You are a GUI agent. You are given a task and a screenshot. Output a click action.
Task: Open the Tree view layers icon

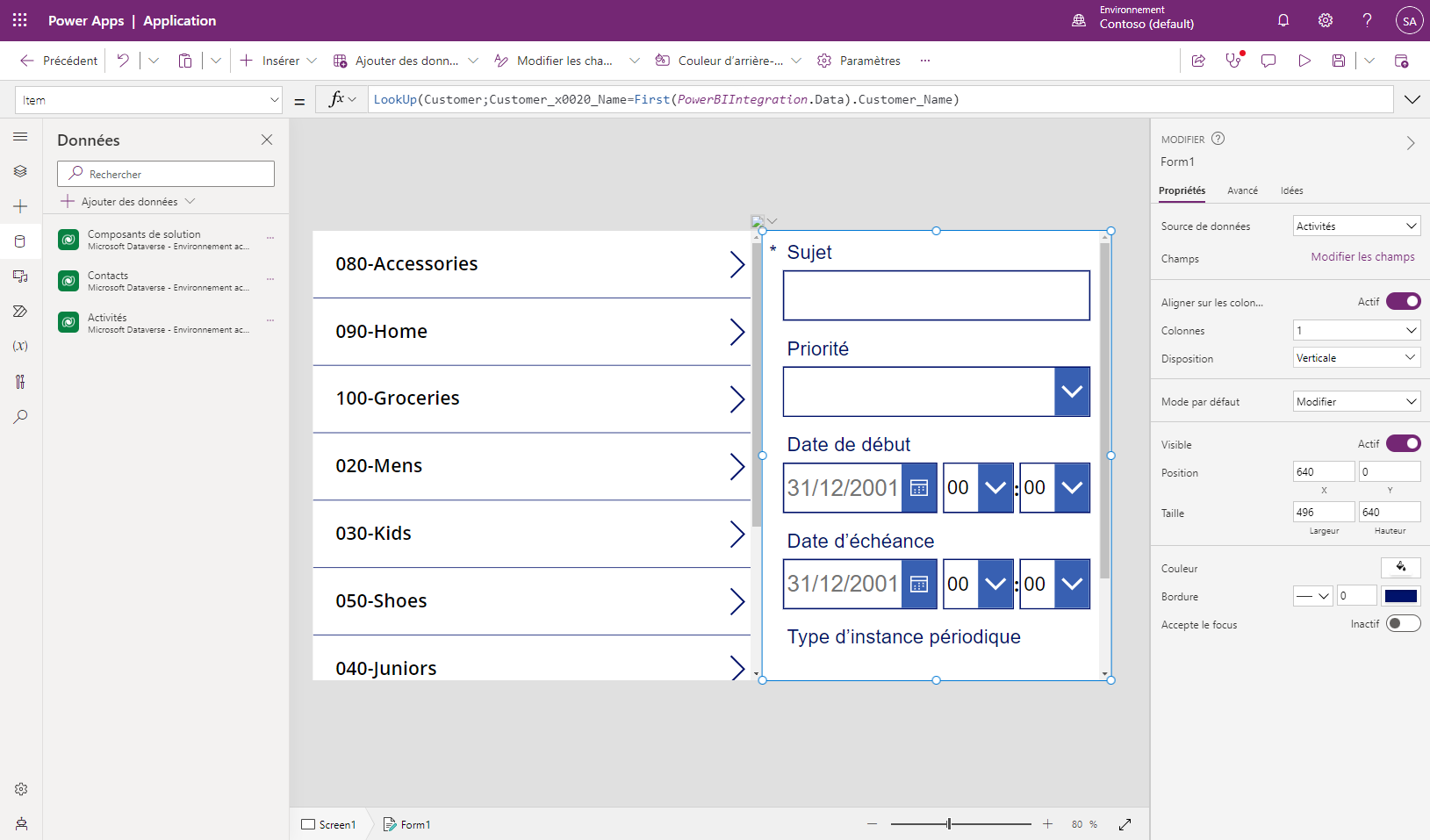click(x=20, y=171)
